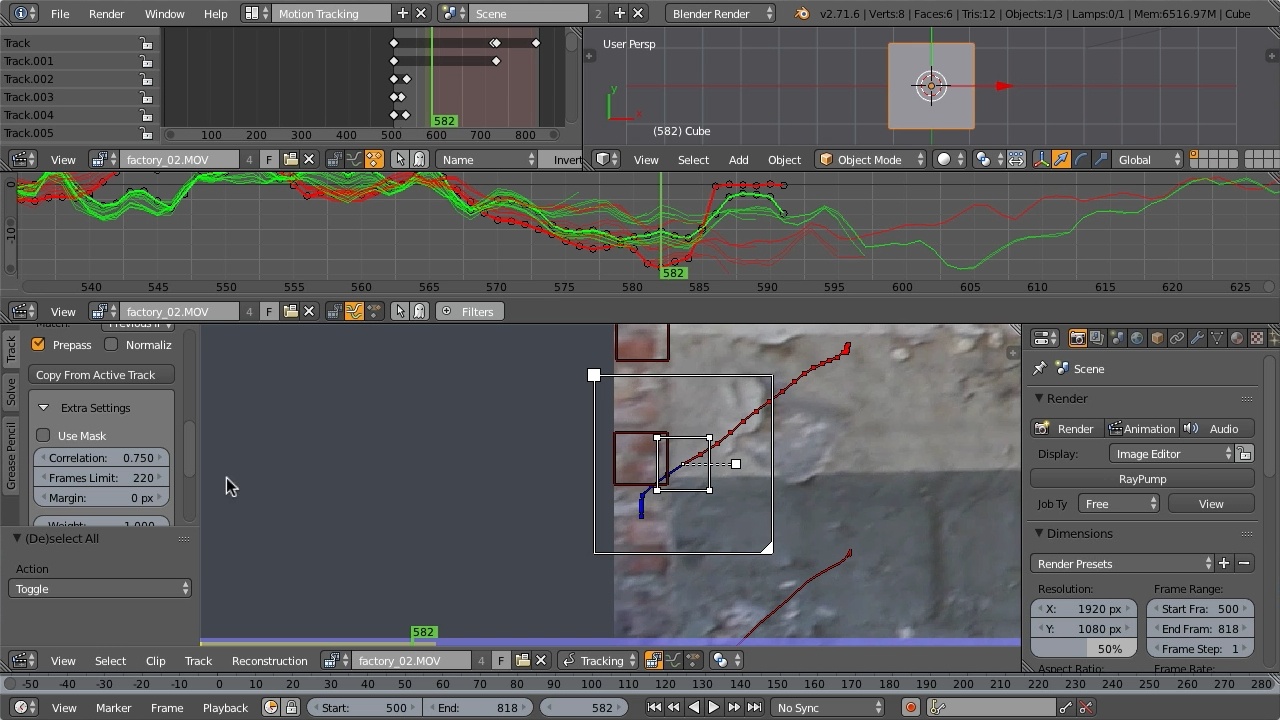Enable the Use Mask checkbox
Screen dimensions: 1280x720
pyautogui.click(x=43, y=436)
